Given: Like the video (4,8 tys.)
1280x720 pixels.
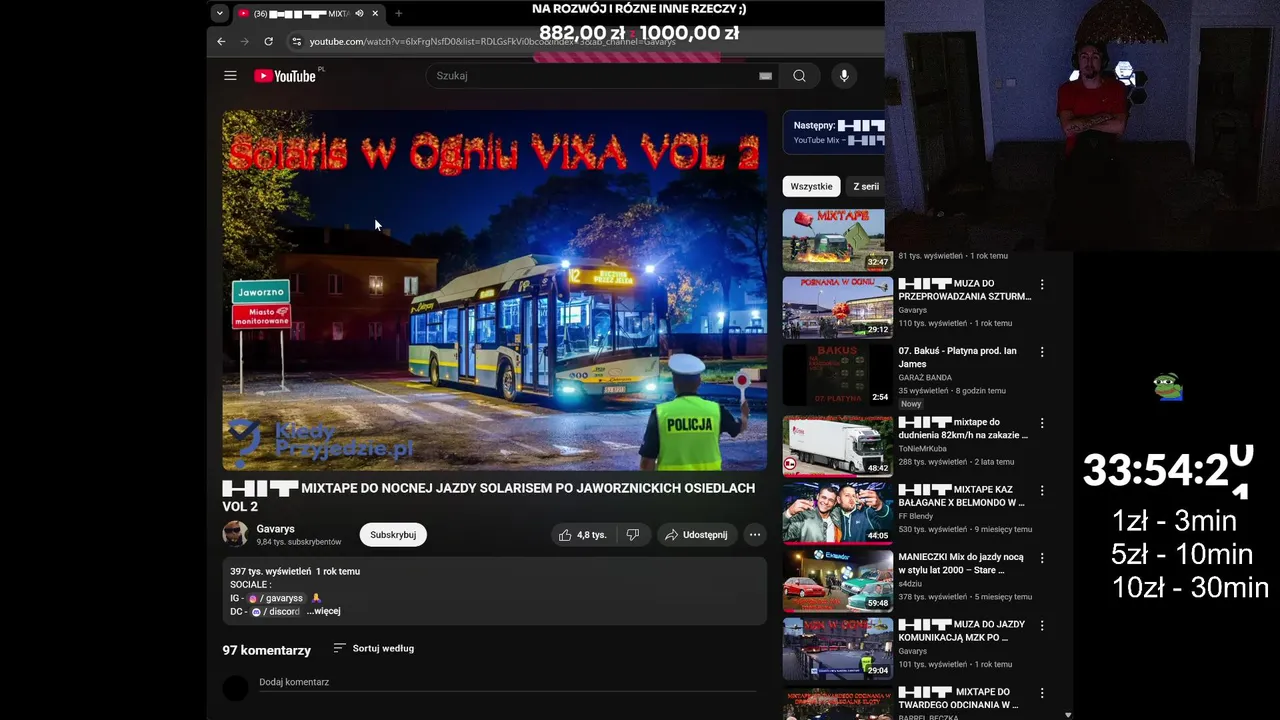Looking at the screenshot, I should click(x=583, y=535).
